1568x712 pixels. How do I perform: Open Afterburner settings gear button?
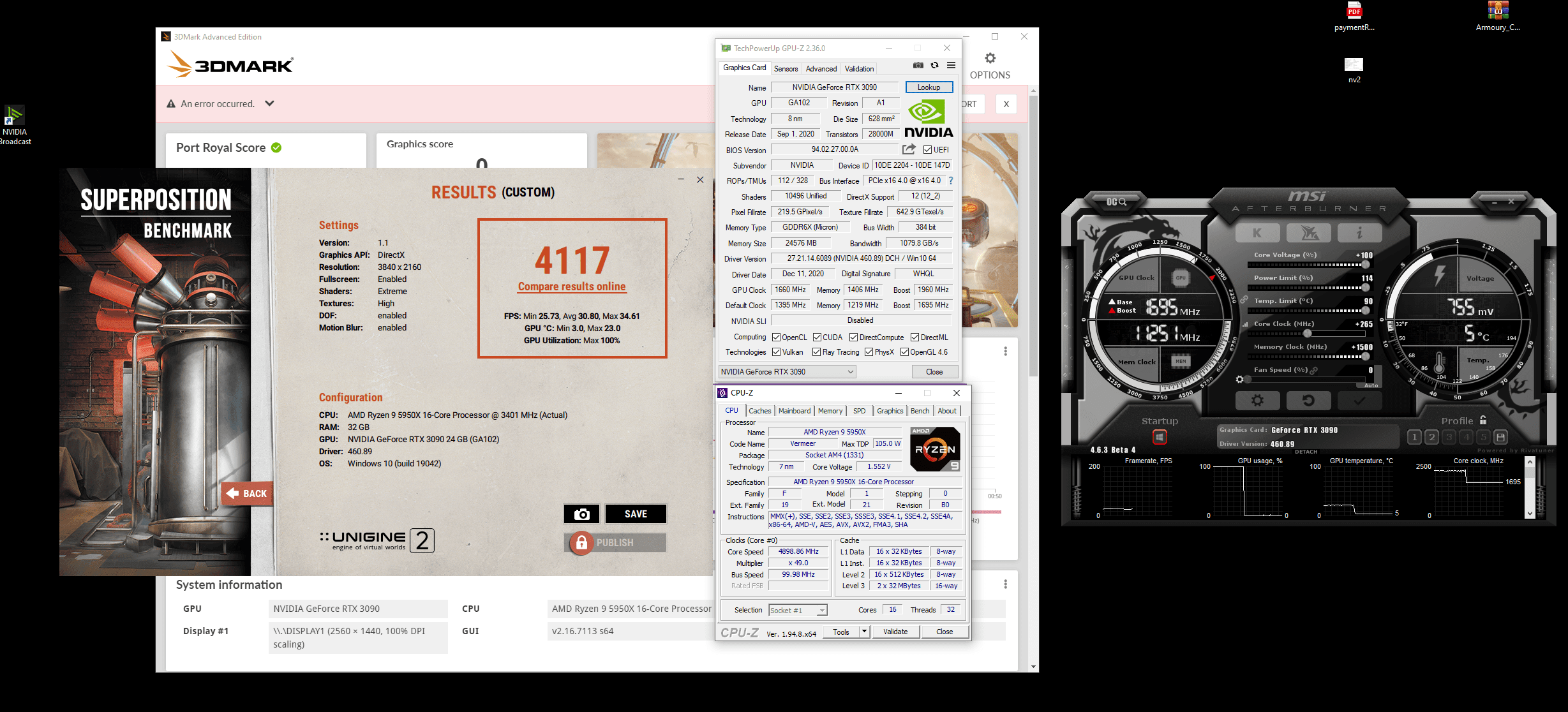[1257, 401]
